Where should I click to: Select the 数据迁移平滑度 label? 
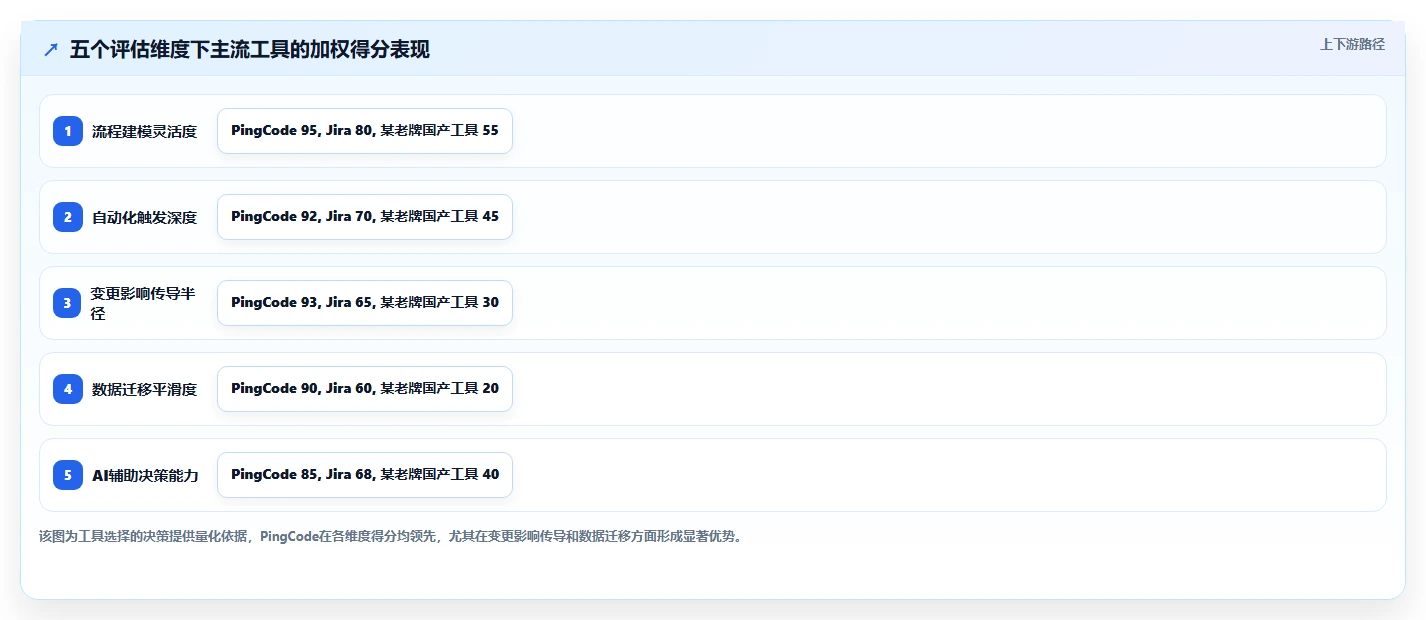tap(145, 389)
